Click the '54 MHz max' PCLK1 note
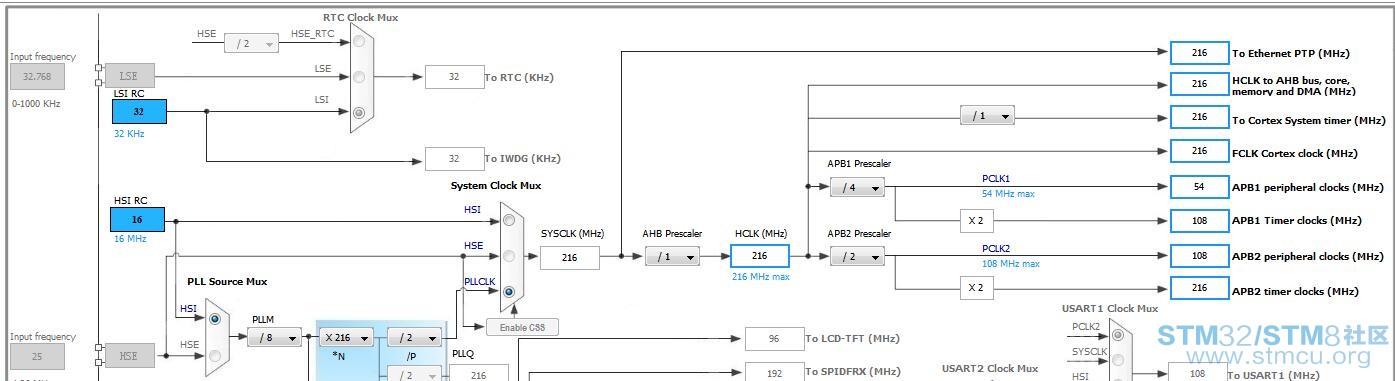1395x381 pixels. [x=1008, y=194]
